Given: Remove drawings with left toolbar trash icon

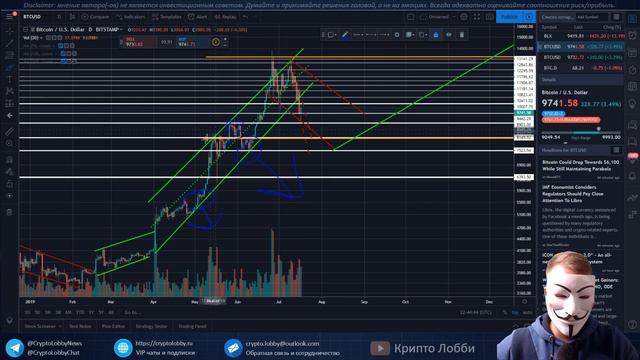Looking at the screenshot, I should point(9,212).
